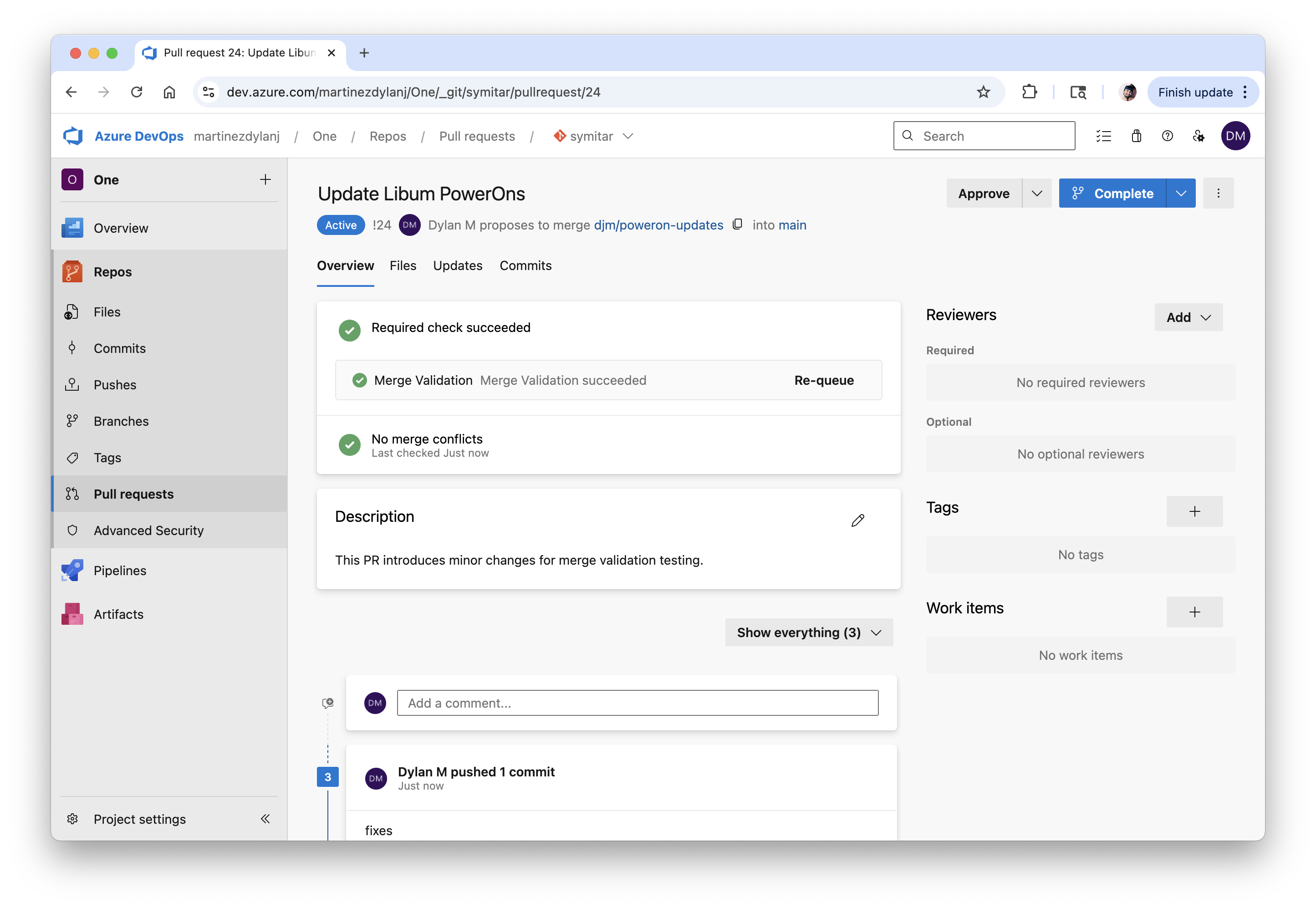Screen dimensions: 1316x908
Task: Click the Active status badge
Action: point(341,225)
